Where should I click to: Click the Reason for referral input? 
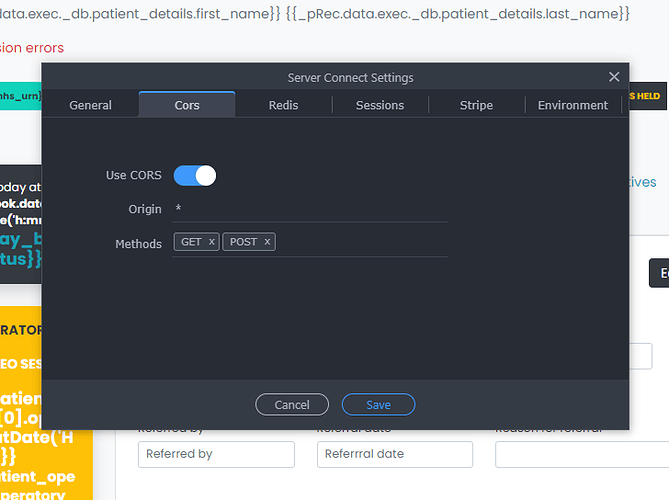(x=580, y=454)
